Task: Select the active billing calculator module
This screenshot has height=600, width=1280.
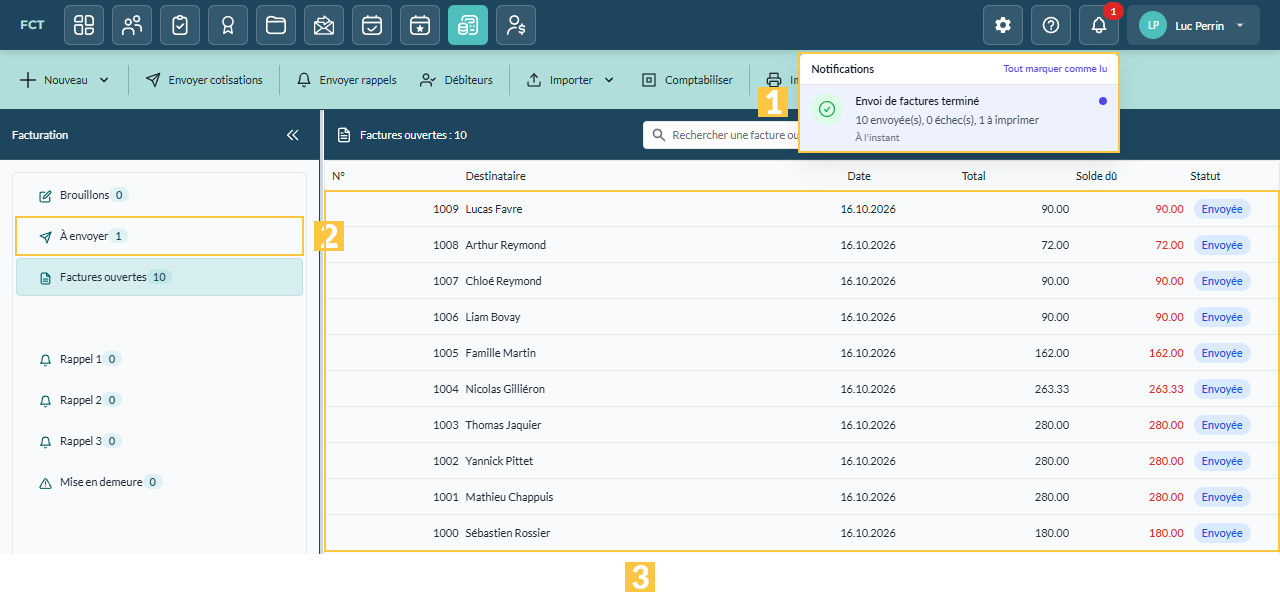Action: [x=468, y=25]
